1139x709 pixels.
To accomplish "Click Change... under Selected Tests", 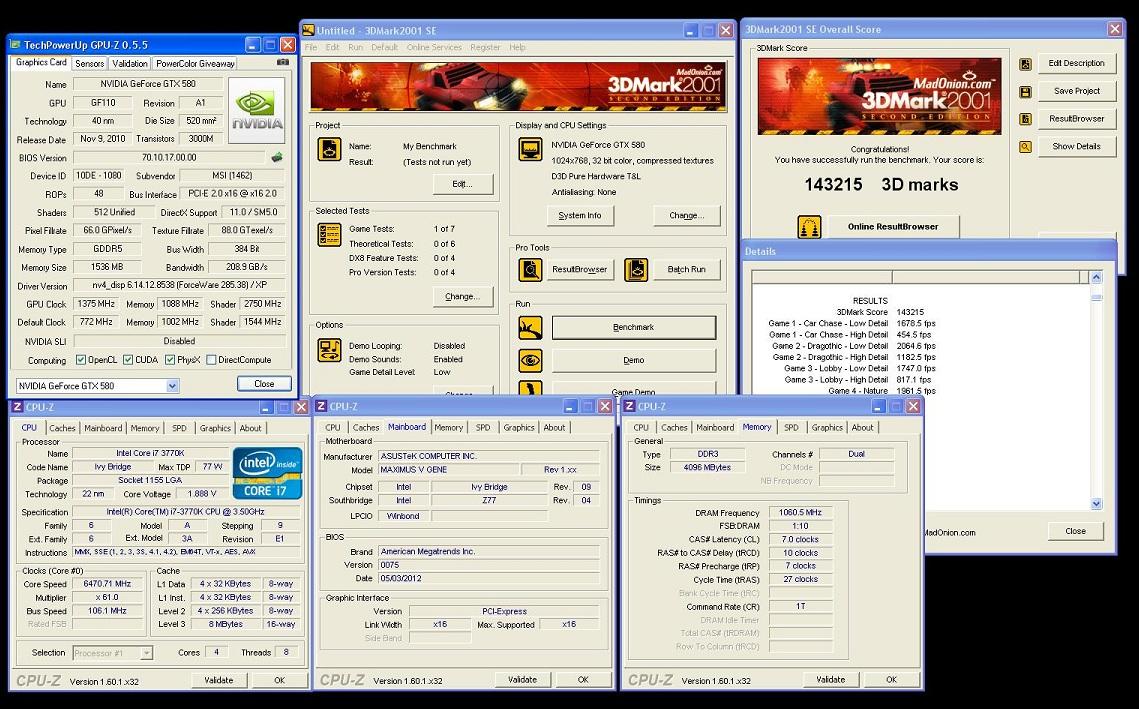I will [463, 296].
